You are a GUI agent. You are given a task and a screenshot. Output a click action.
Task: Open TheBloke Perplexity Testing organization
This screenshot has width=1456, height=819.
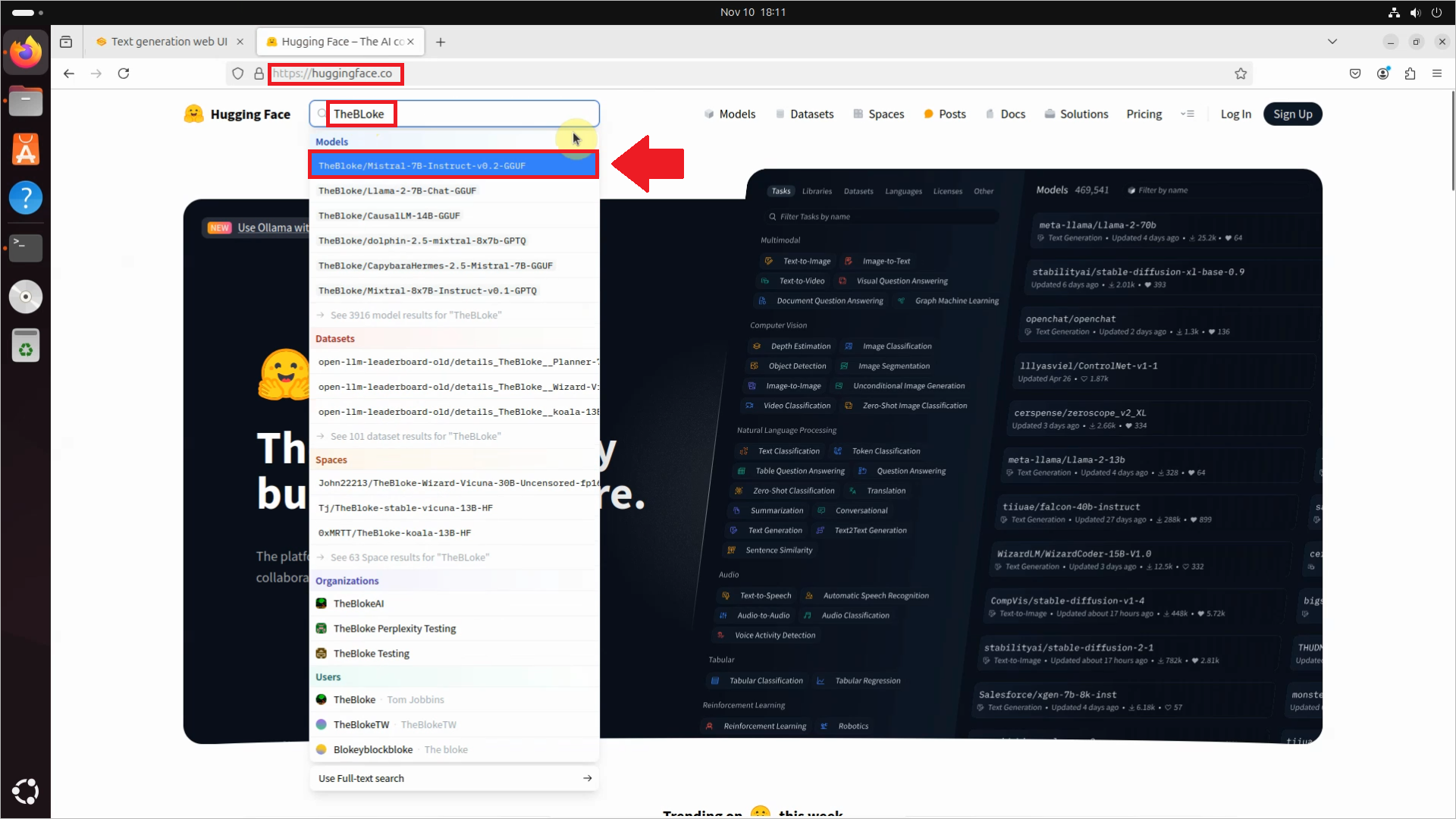pyautogui.click(x=453, y=629)
